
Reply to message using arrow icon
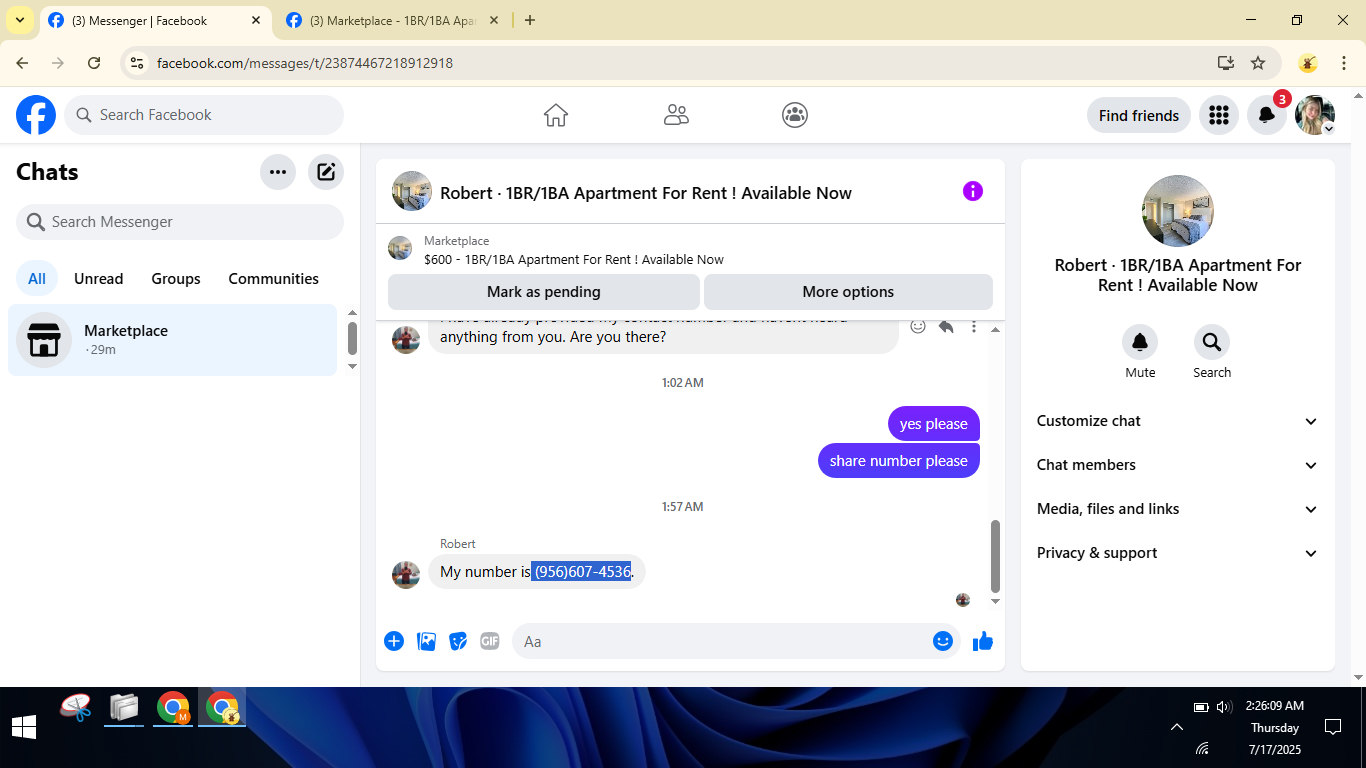click(946, 326)
